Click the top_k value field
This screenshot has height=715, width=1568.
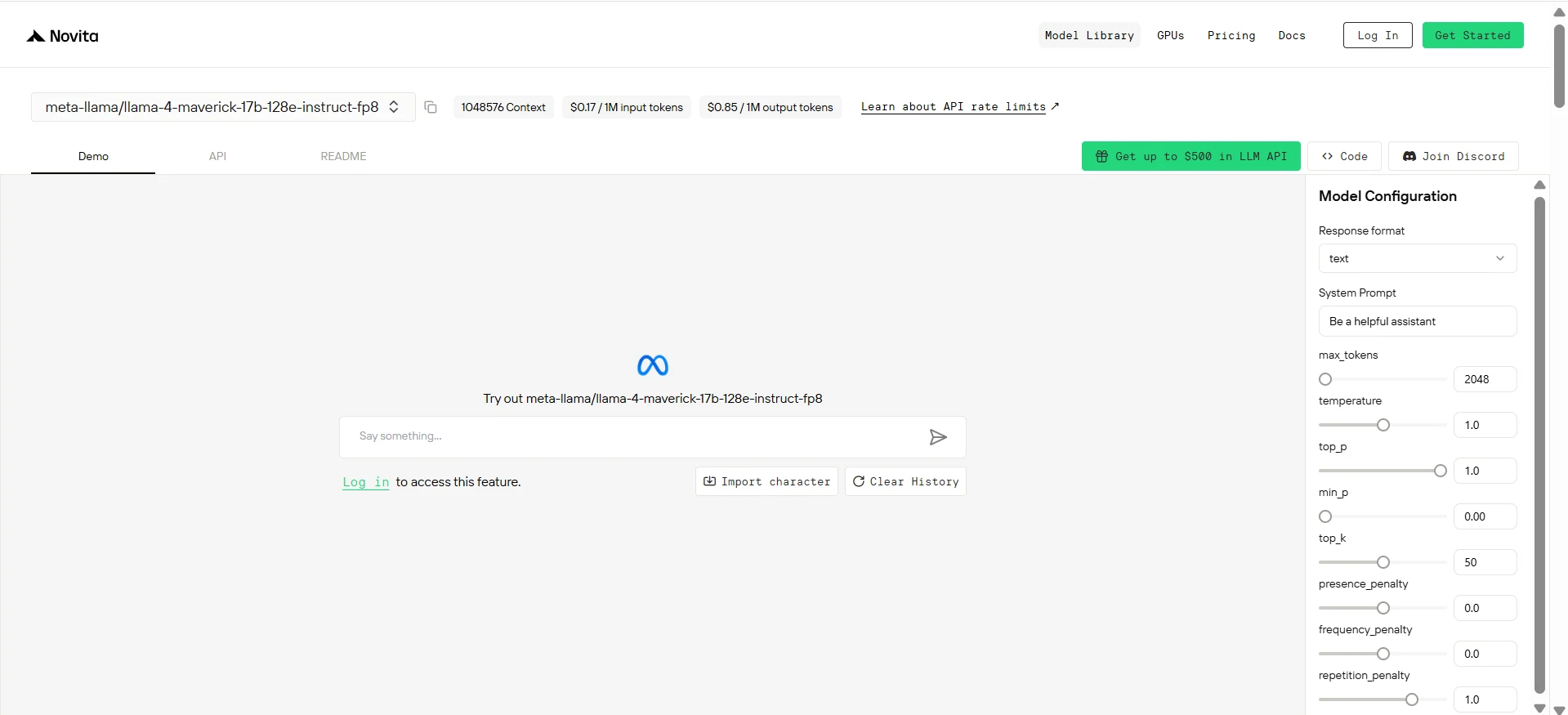click(1485, 562)
